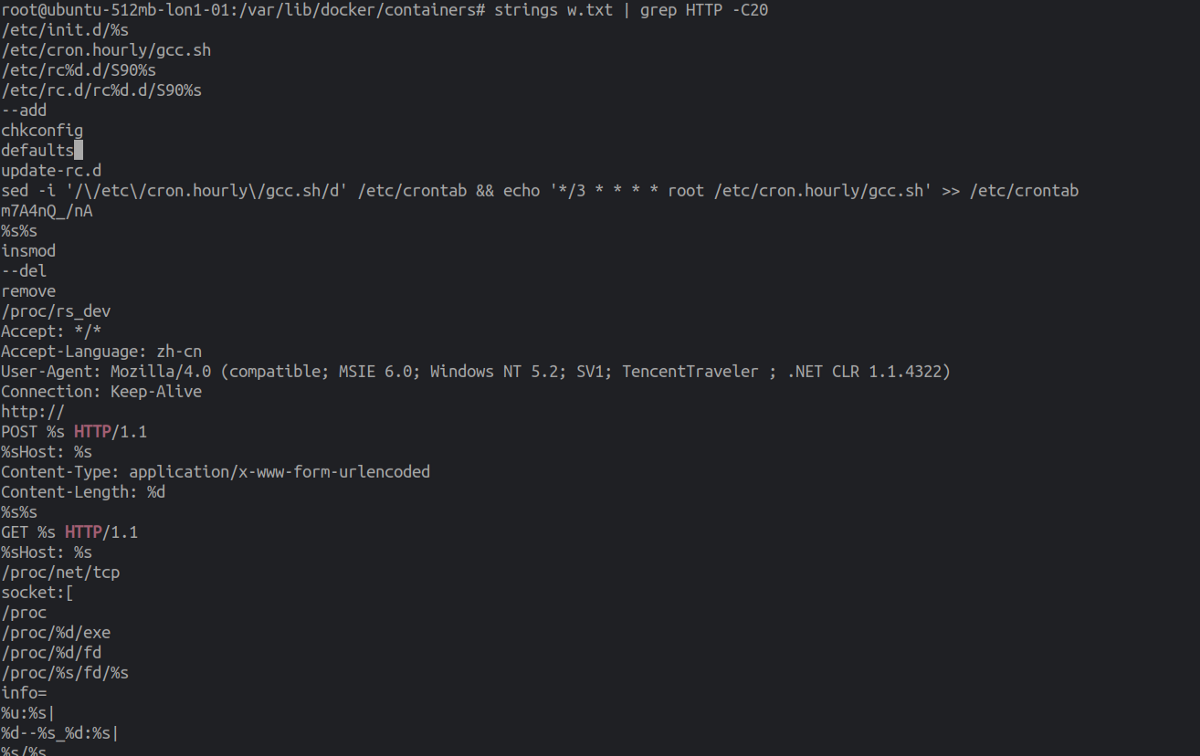Click the "/proc/rs_dev" line
Viewport: 1200px width, 756px height.
coord(56,311)
